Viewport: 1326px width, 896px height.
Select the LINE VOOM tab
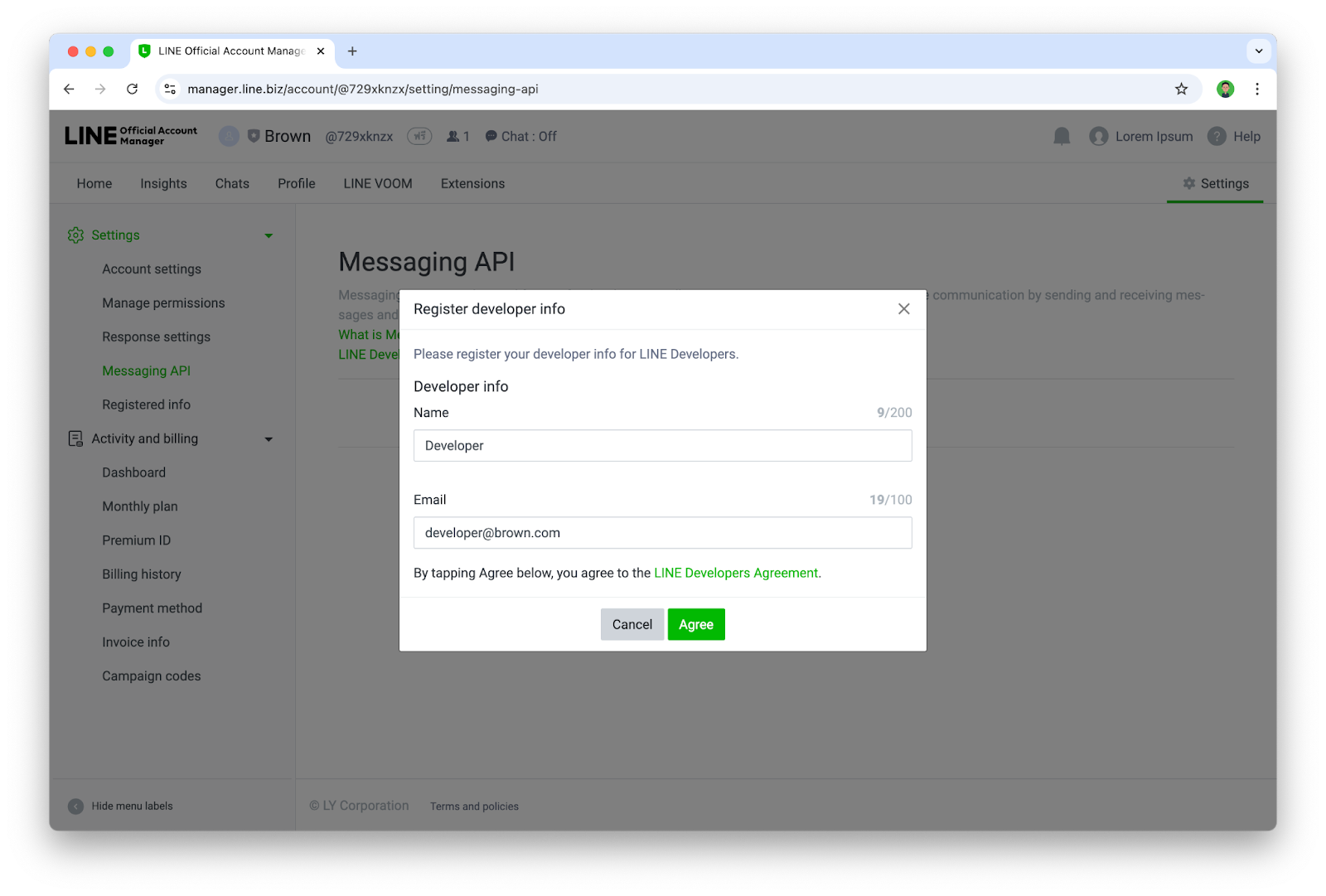(378, 183)
